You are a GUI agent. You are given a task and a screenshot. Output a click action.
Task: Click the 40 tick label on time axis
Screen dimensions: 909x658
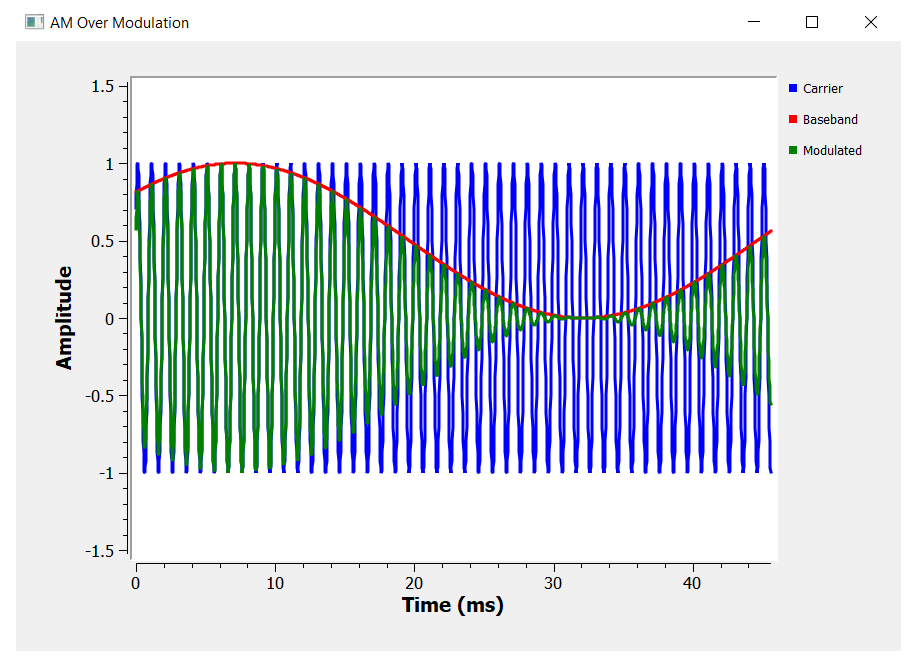[x=692, y=580]
